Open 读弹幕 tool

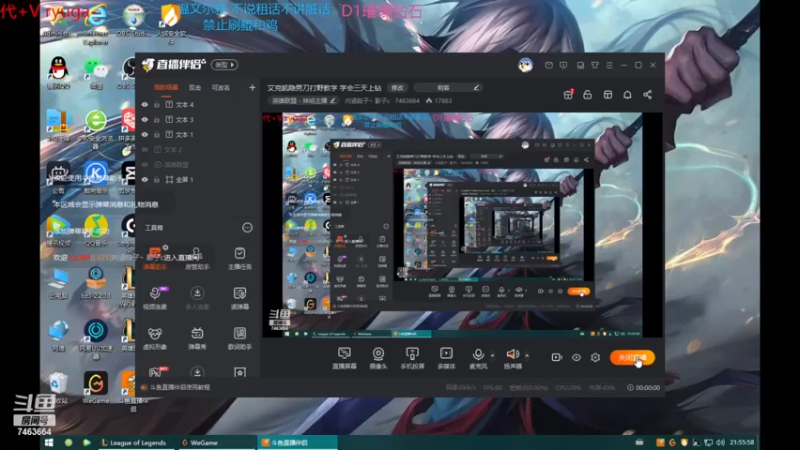tap(239, 298)
